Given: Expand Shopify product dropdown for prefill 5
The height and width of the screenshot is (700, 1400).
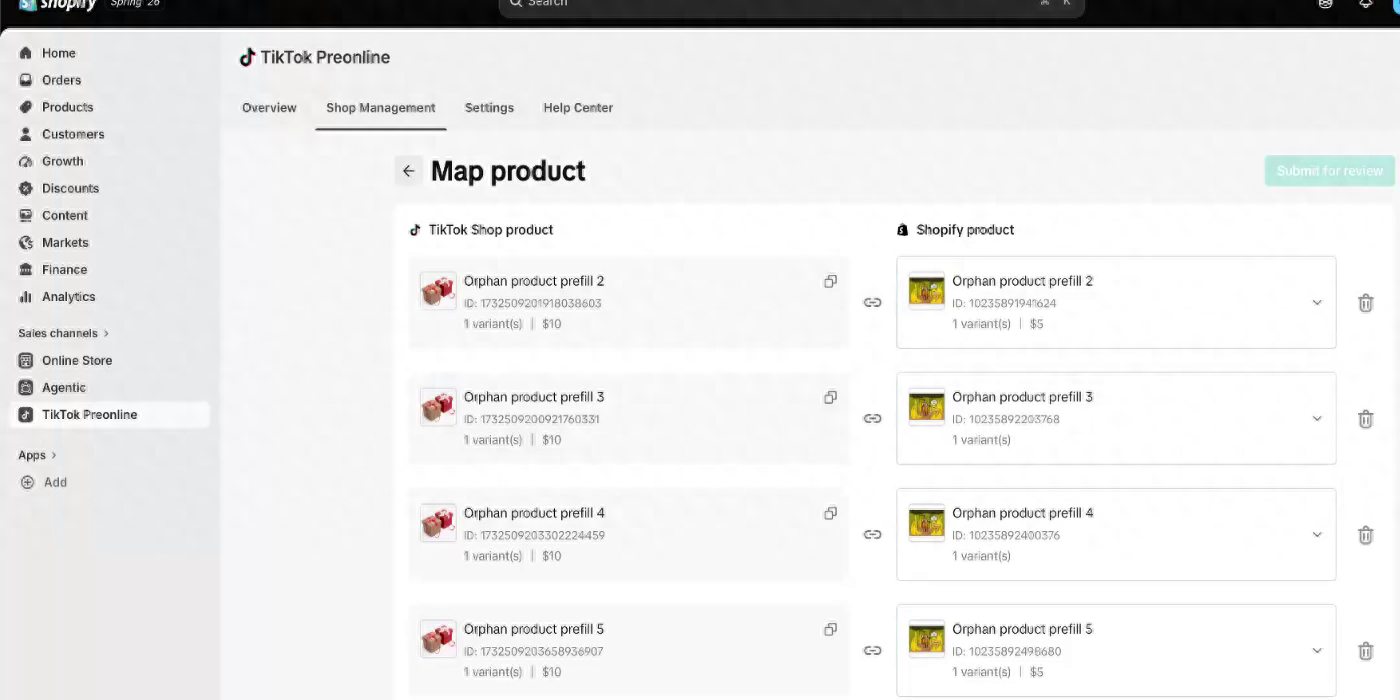Looking at the screenshot, I should [1316, 651].
